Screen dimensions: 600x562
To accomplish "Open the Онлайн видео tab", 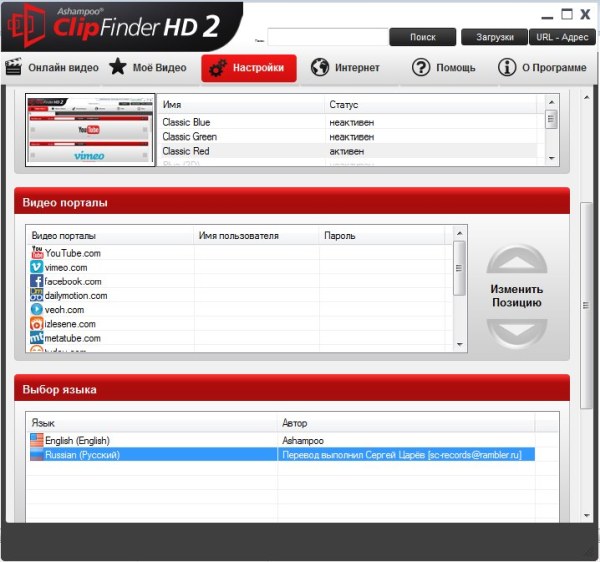I will [52, 68].
